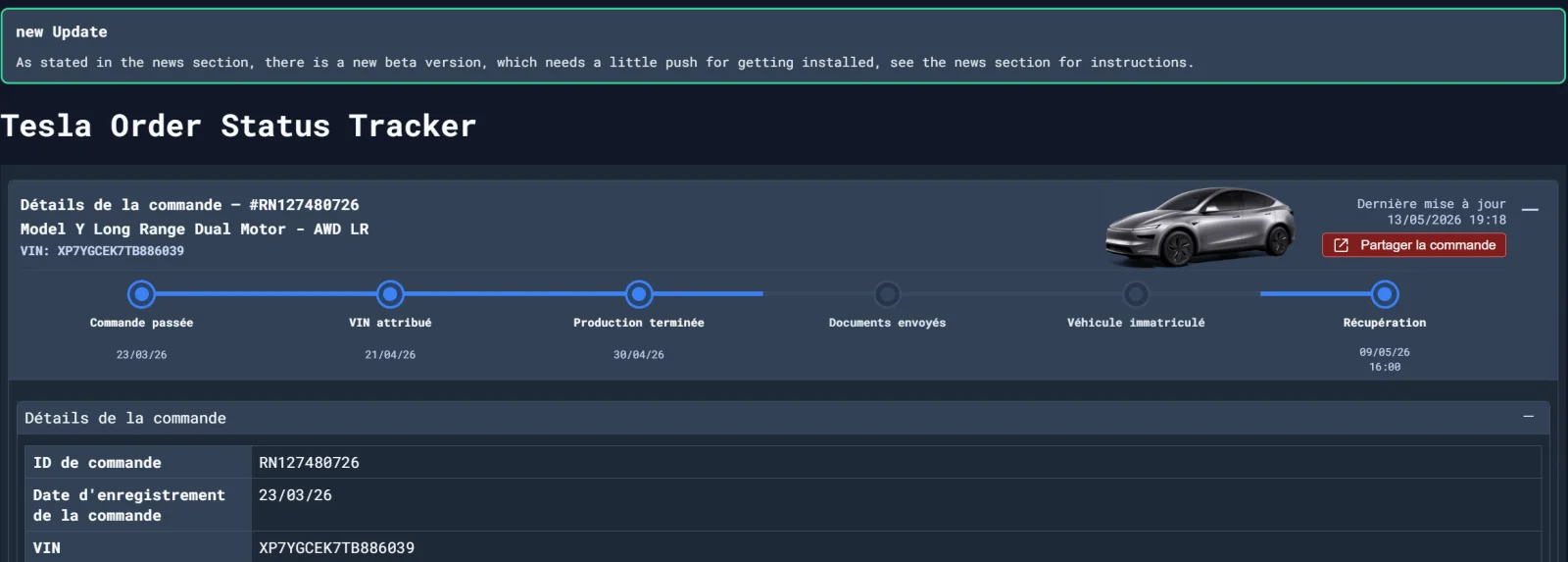The height and width of the screenshot is (562, 1568).
Task: Click the RN127480726 table value
Action: click(x=309, y=463)
